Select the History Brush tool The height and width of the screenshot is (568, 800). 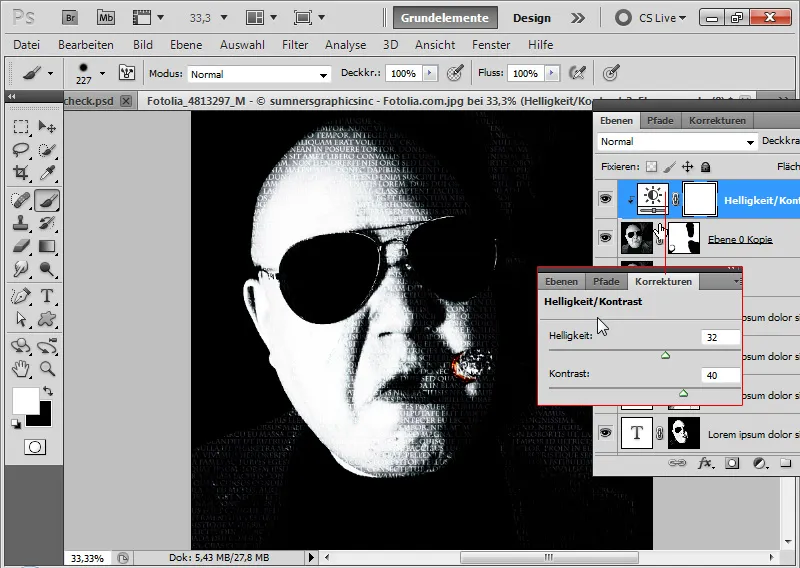[47, 223]
